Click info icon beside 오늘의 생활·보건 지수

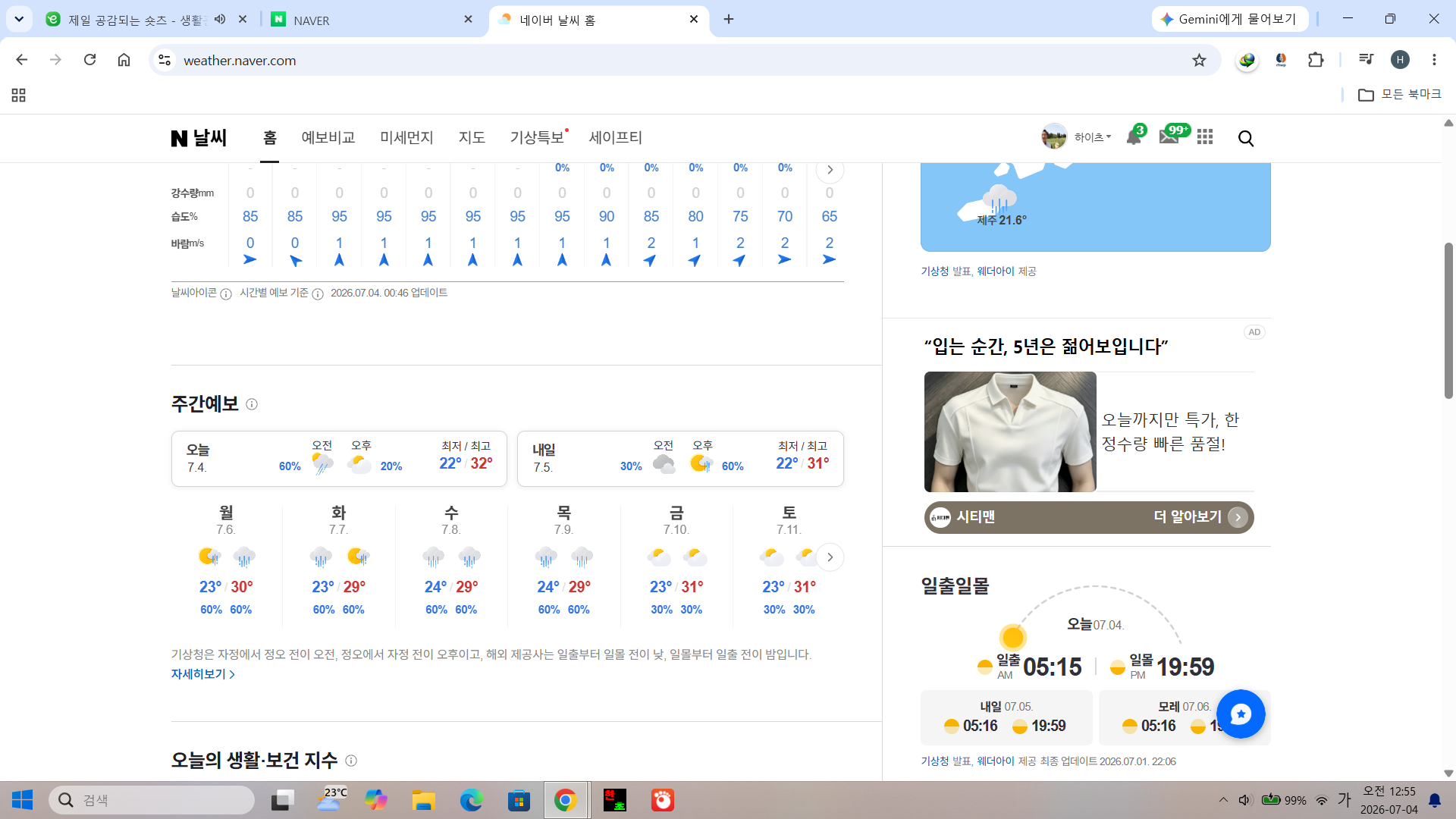[351, 761]
